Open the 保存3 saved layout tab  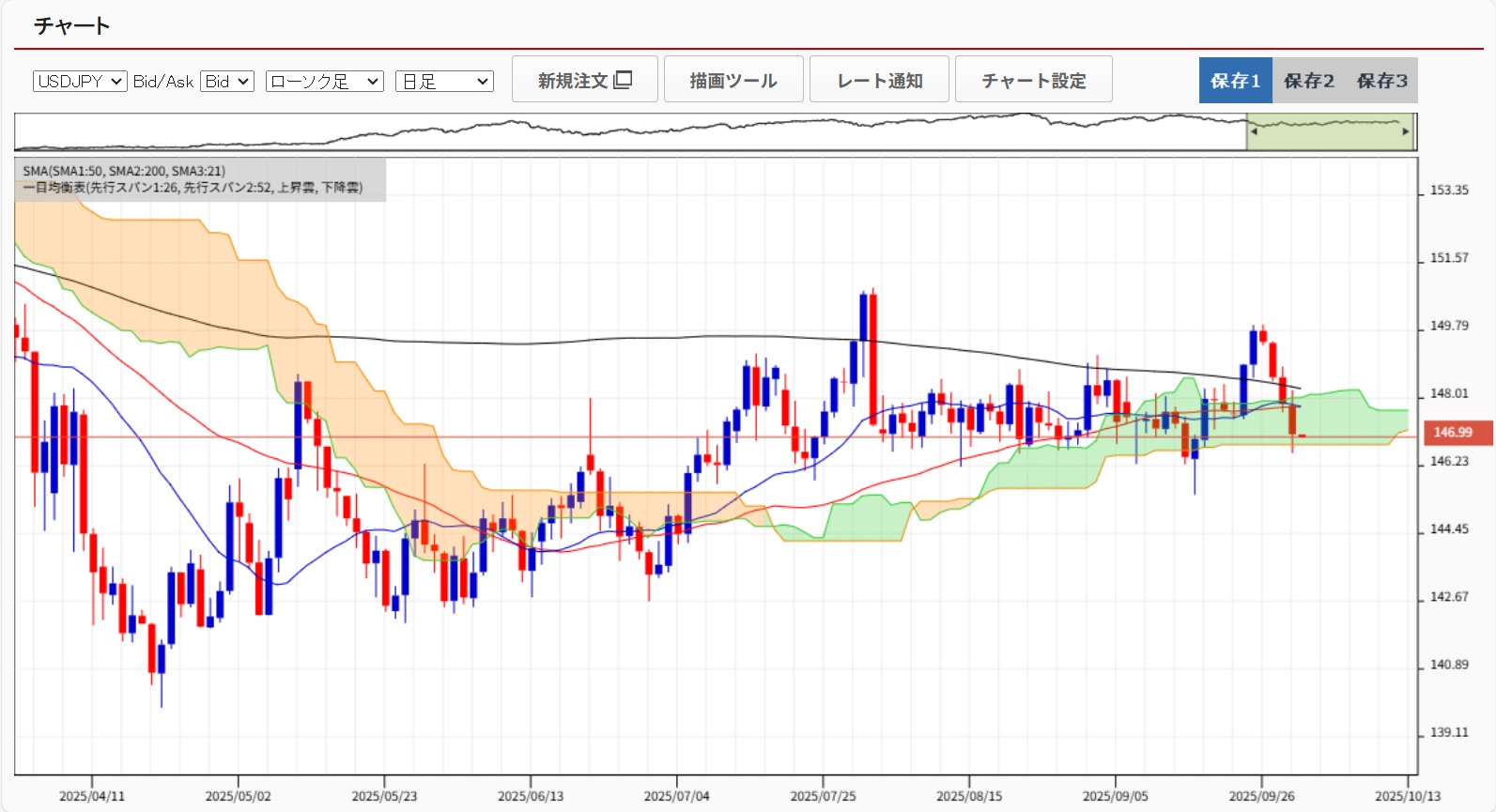pos(1381,81)
